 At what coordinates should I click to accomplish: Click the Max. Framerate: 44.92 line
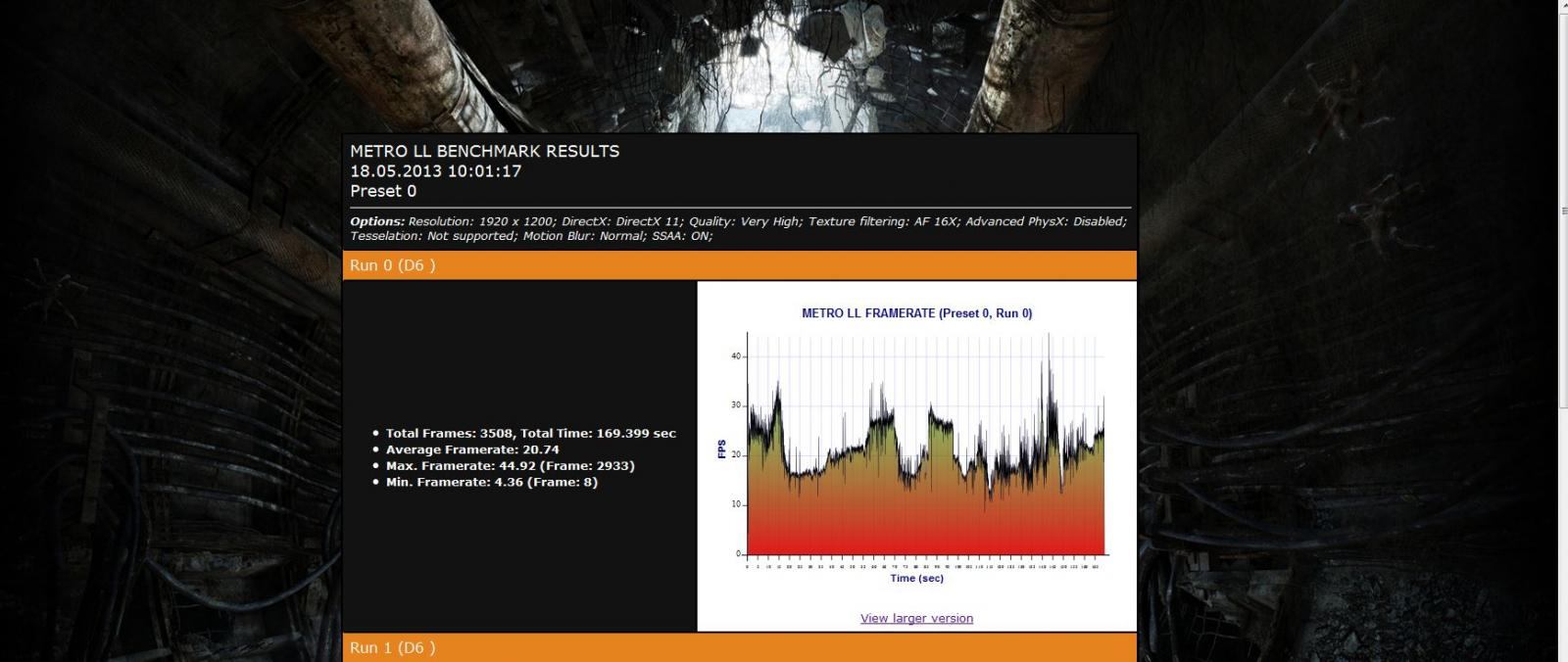coord(510,466)
